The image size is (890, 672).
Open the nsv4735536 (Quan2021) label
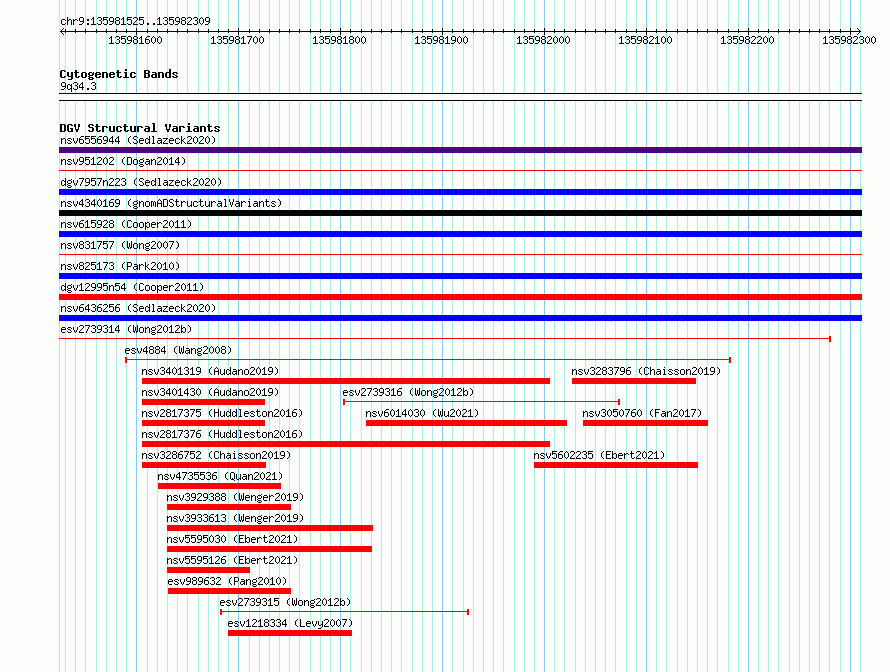(x=220, y=476)
